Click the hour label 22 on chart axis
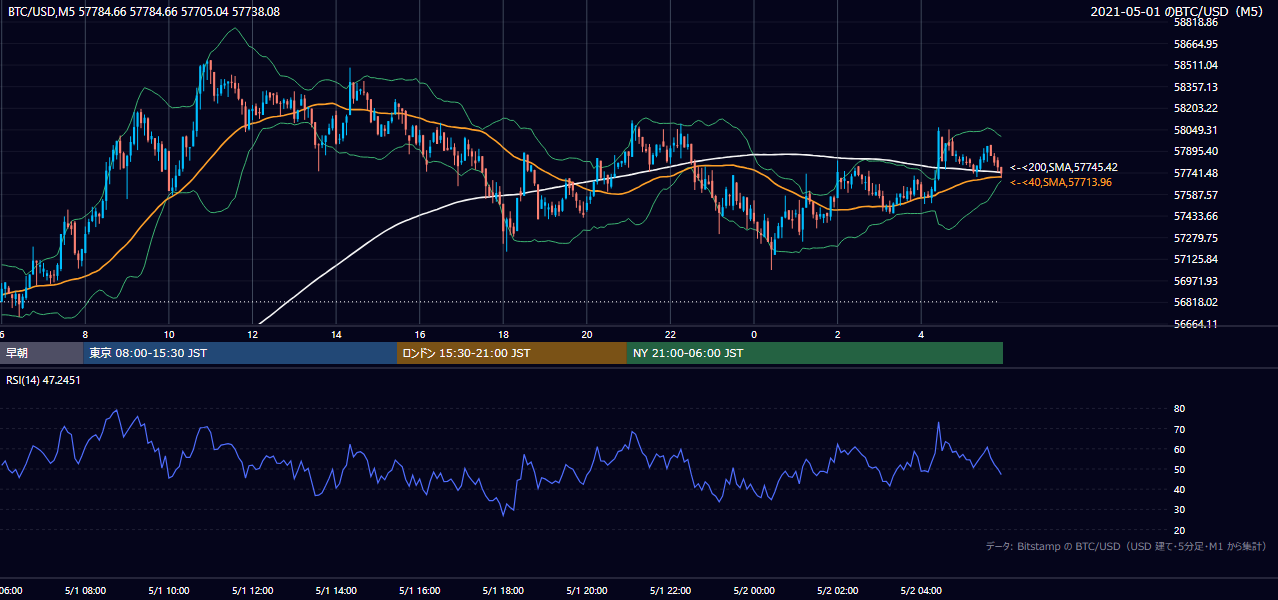This screenshot has width=1278, height=600. (670, 334)
